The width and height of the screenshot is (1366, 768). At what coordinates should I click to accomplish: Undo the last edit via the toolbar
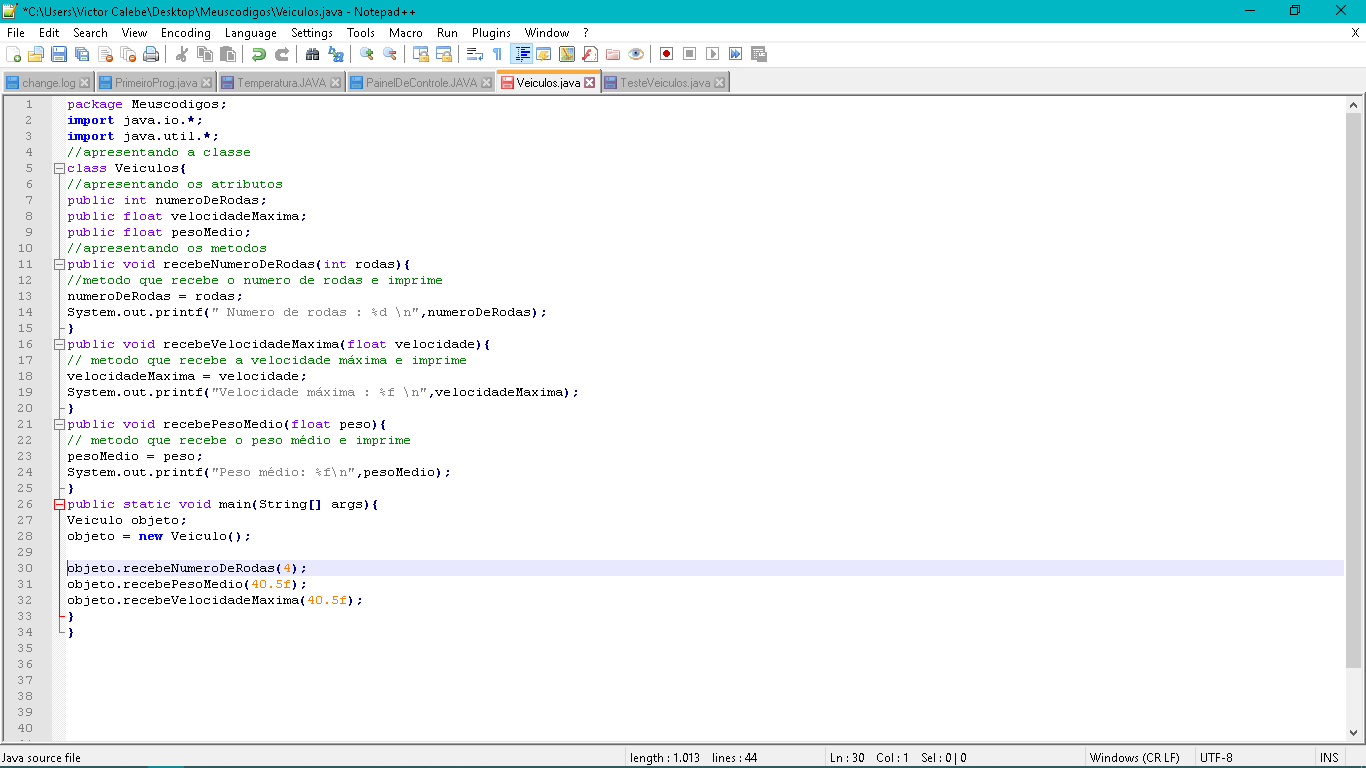click(259, 54)
